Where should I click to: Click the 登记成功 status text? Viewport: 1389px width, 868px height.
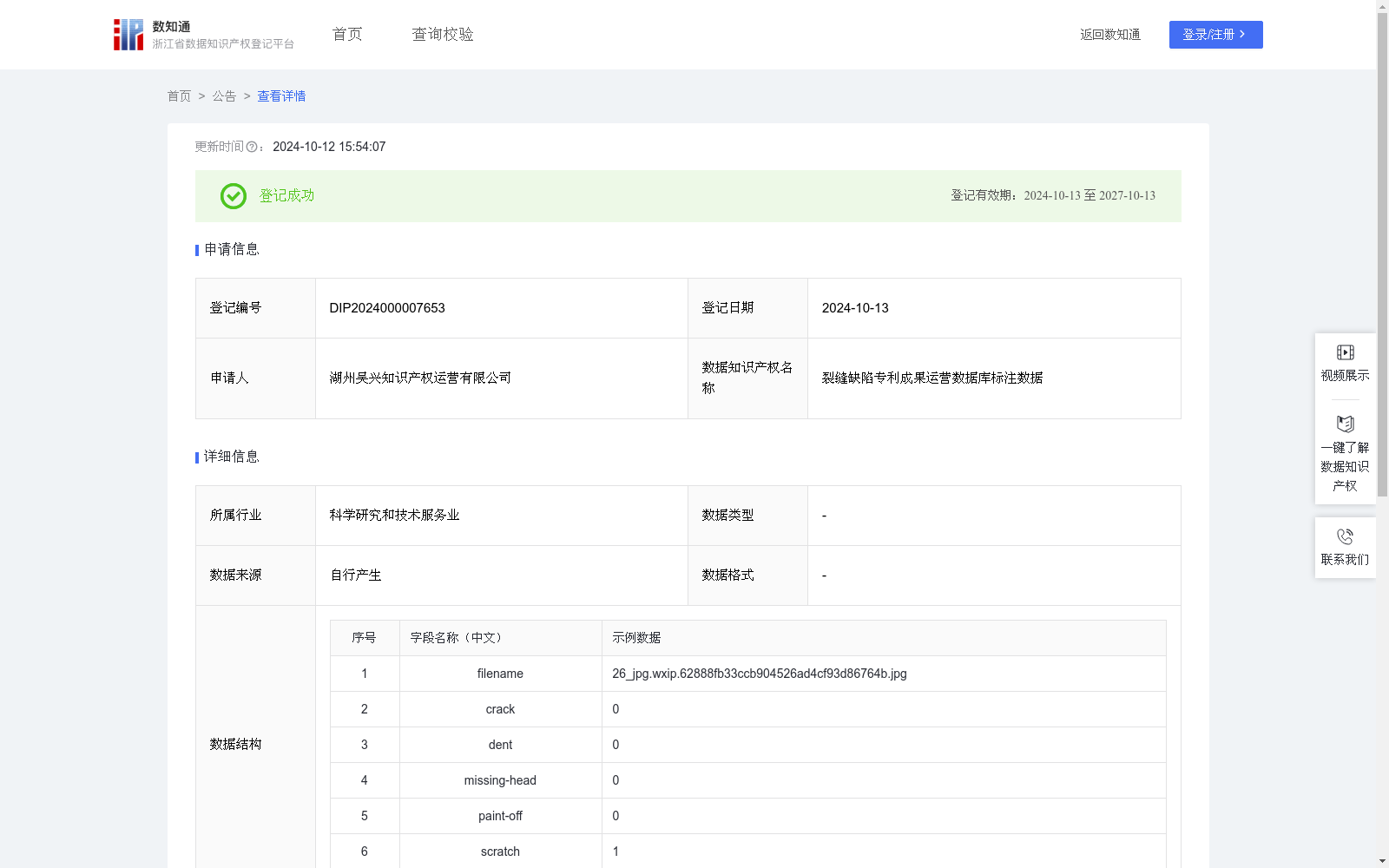click(286, 196)
